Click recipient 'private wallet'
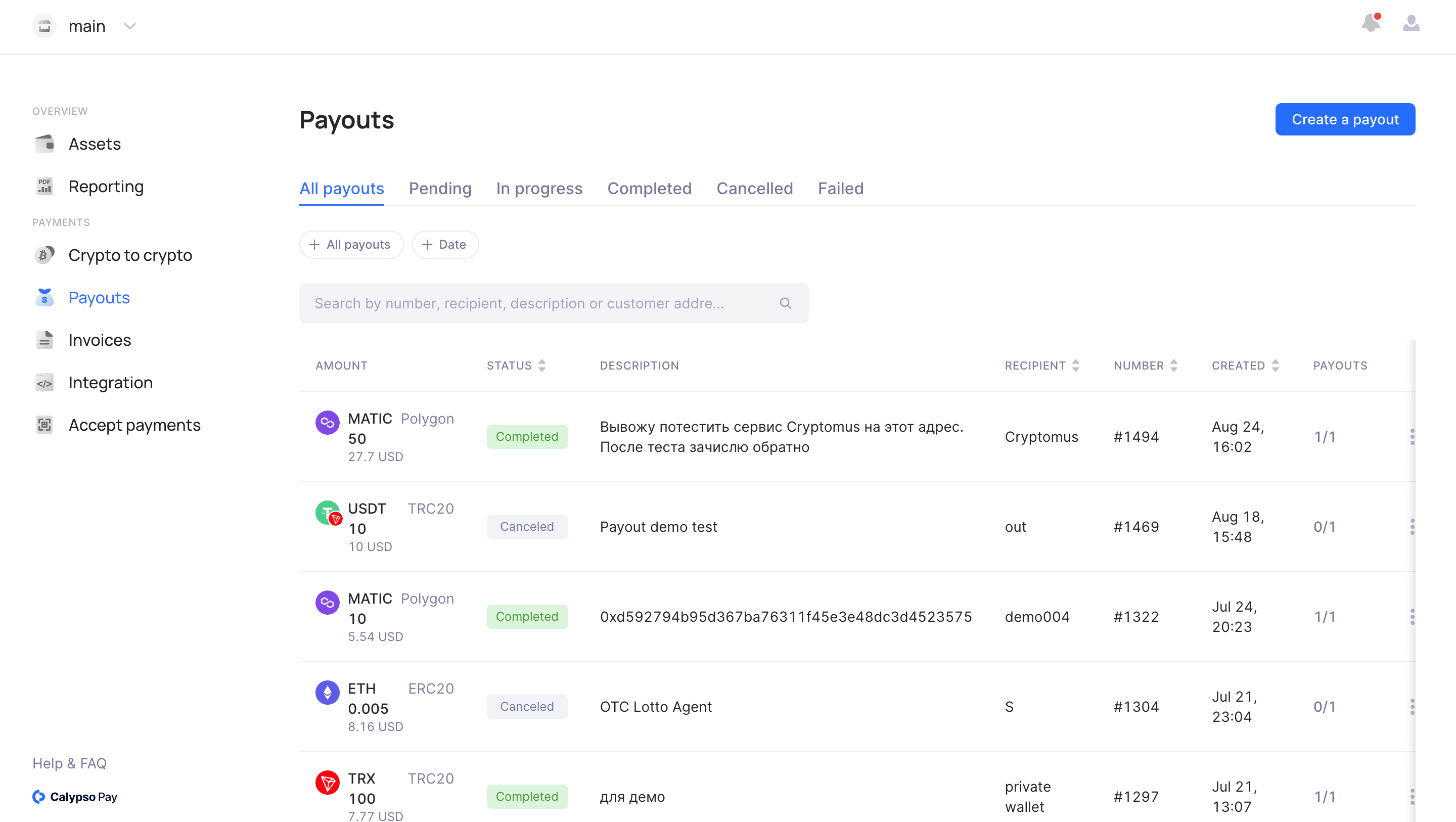 pyautogui.click(x=1028, y=796)
